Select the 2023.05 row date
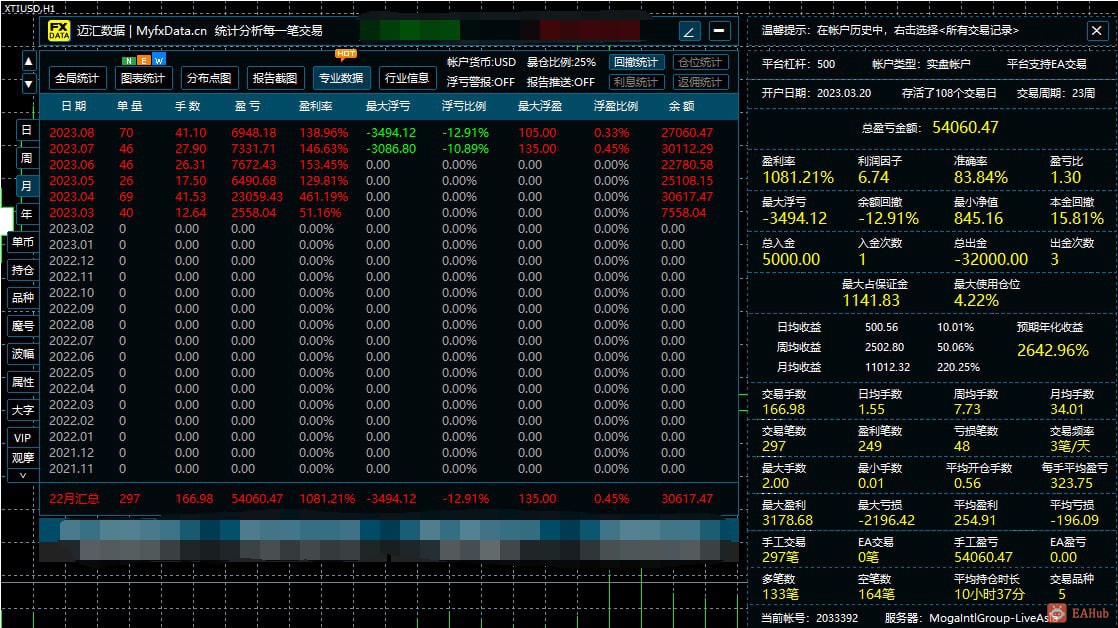1118x628 pixels. [x=71, y=181]
